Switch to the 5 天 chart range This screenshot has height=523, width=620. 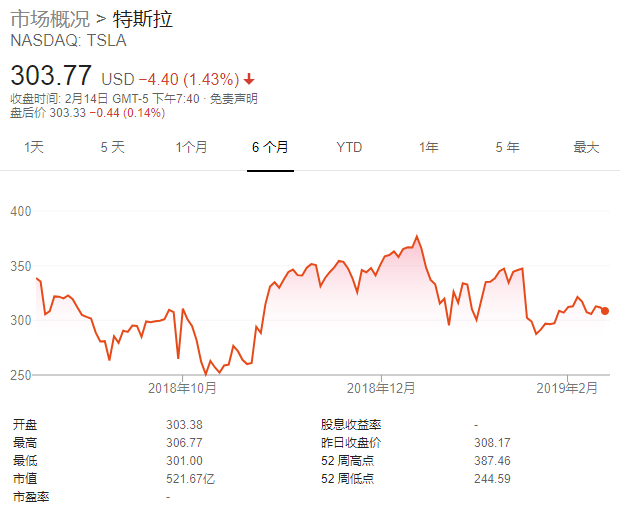click(x=113, y=147)
